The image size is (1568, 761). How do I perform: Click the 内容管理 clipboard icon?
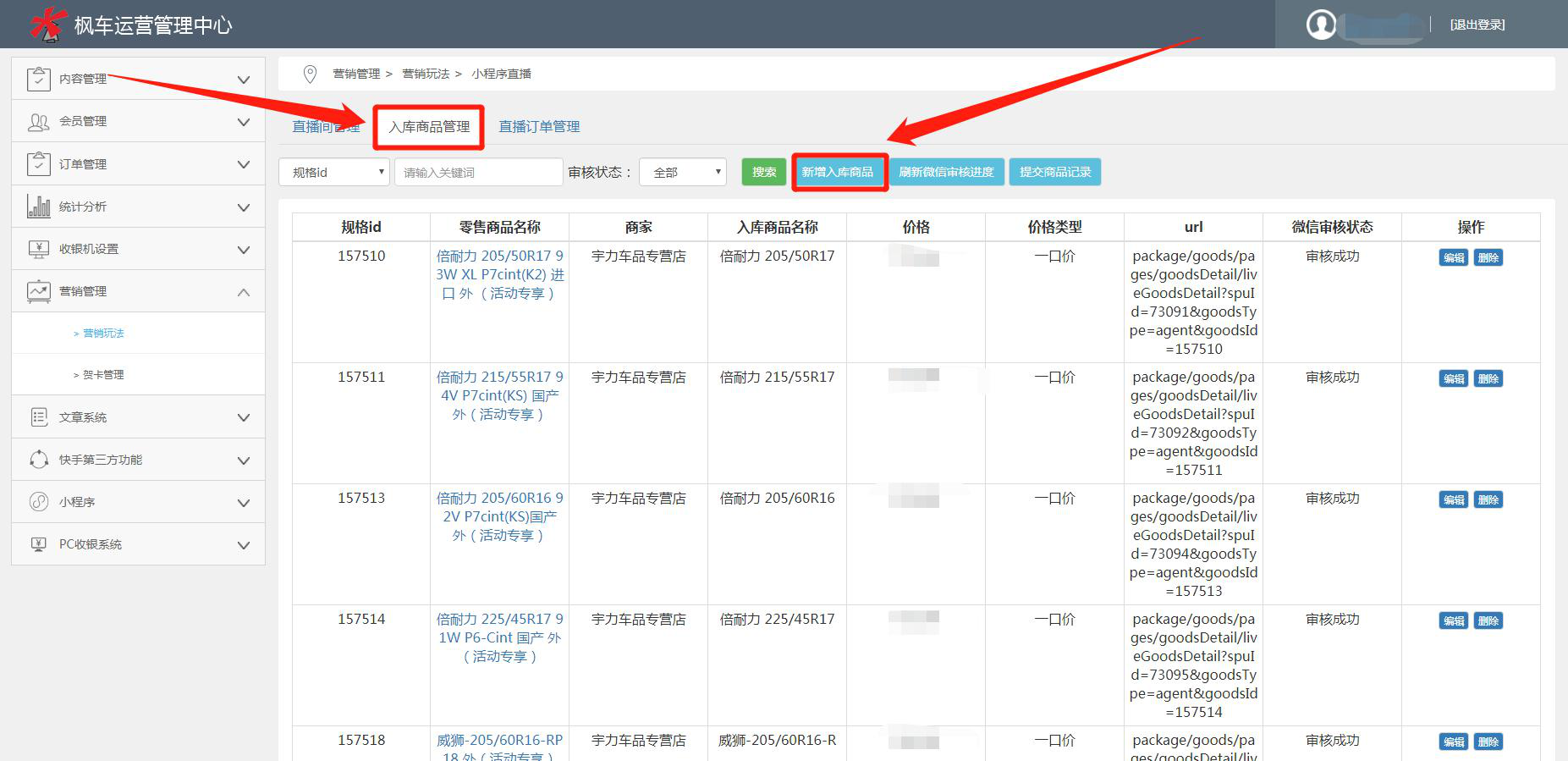pos(38,79)
